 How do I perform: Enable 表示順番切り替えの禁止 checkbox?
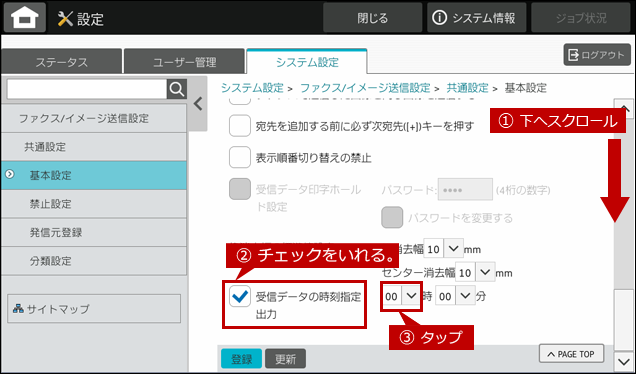pos(240,157)
